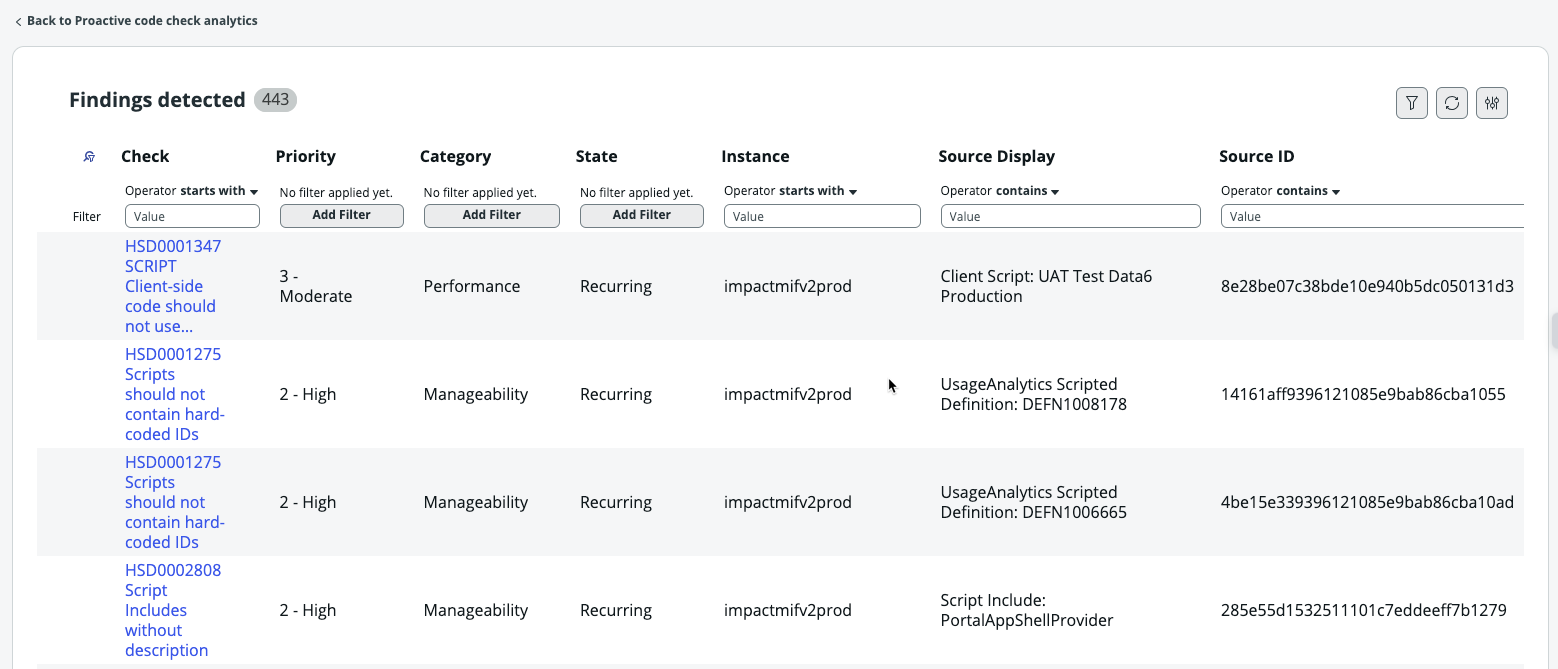Sort by the Priority column header
Image resolution: width=1558 pixels, height=669 pixels.
306,156
